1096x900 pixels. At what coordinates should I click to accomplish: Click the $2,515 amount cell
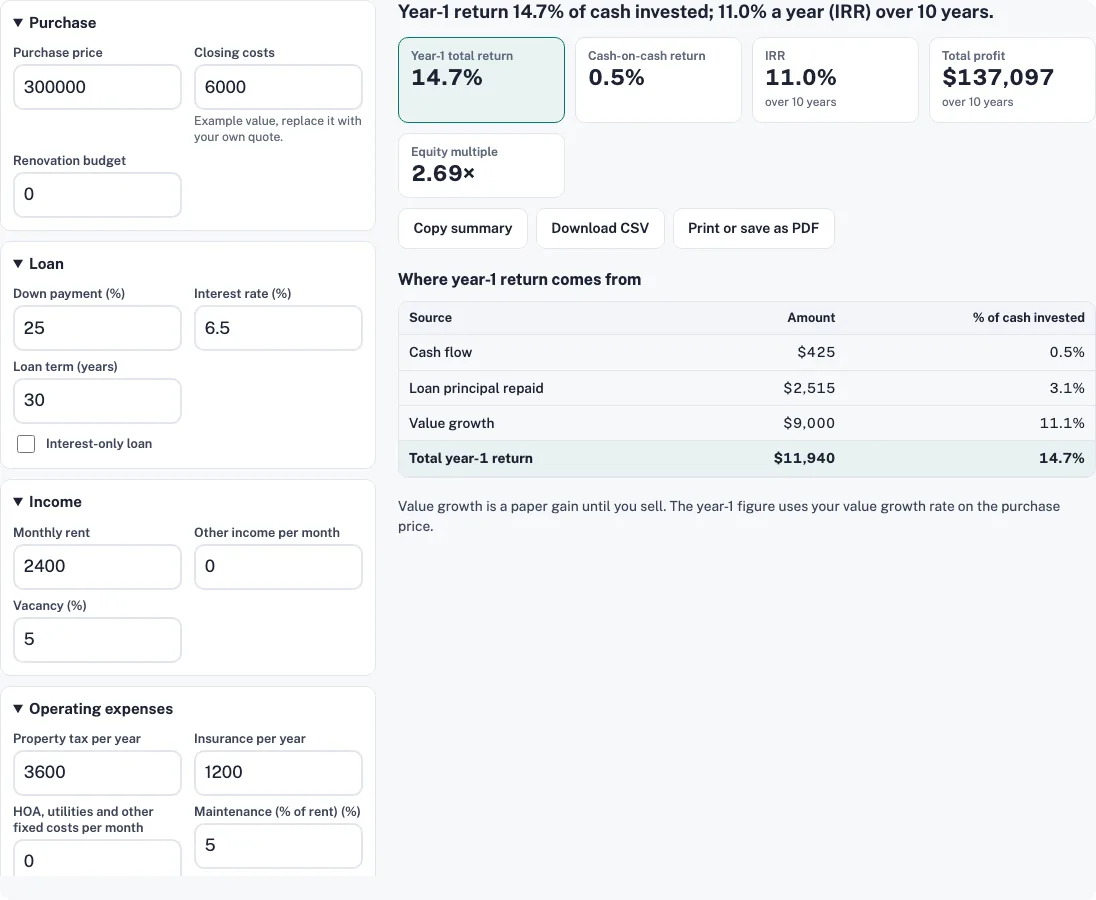[x=809, y=388]
